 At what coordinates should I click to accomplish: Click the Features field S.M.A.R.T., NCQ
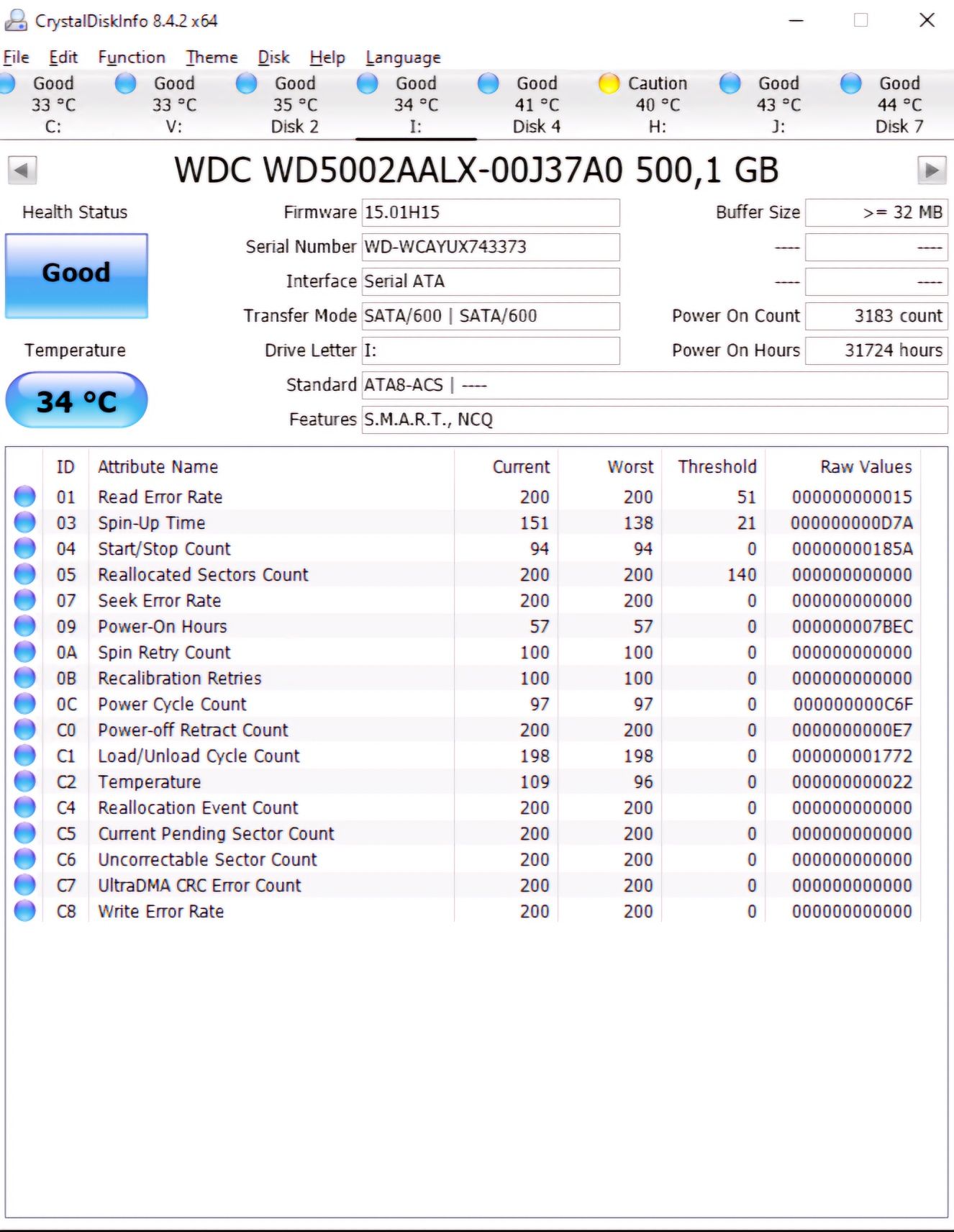click(655, 420)
